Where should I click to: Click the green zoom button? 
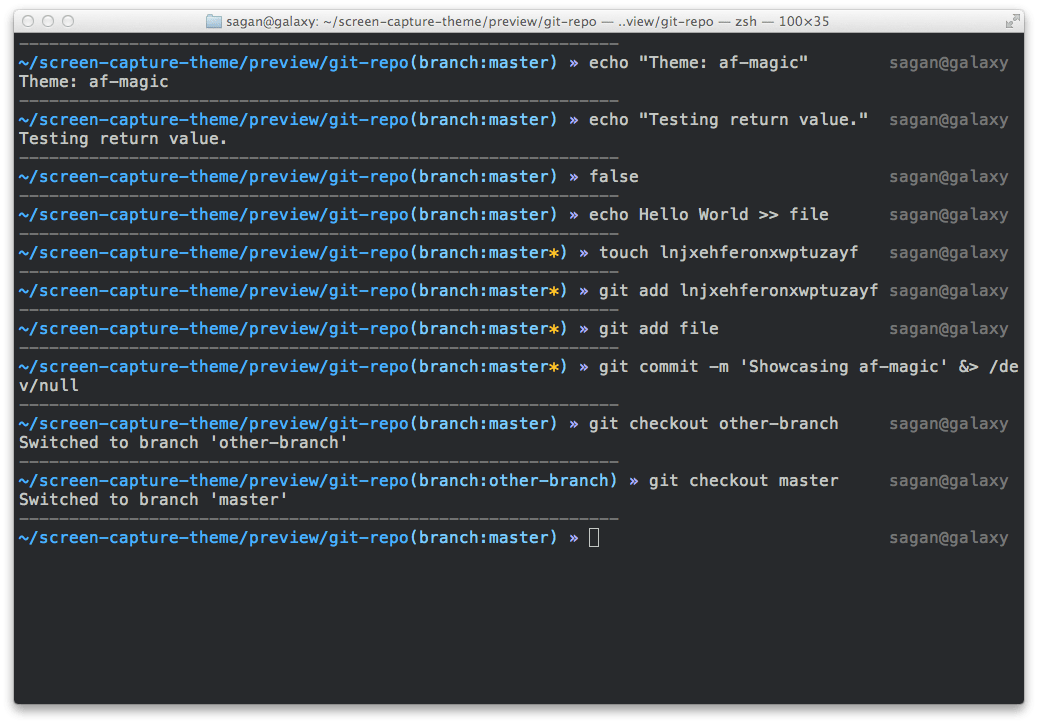66,20
